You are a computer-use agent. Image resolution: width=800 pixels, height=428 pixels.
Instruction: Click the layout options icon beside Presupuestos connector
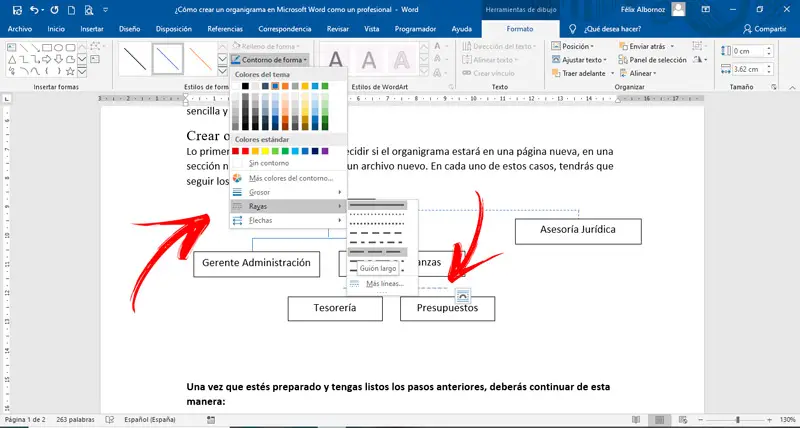pos(462,296)
